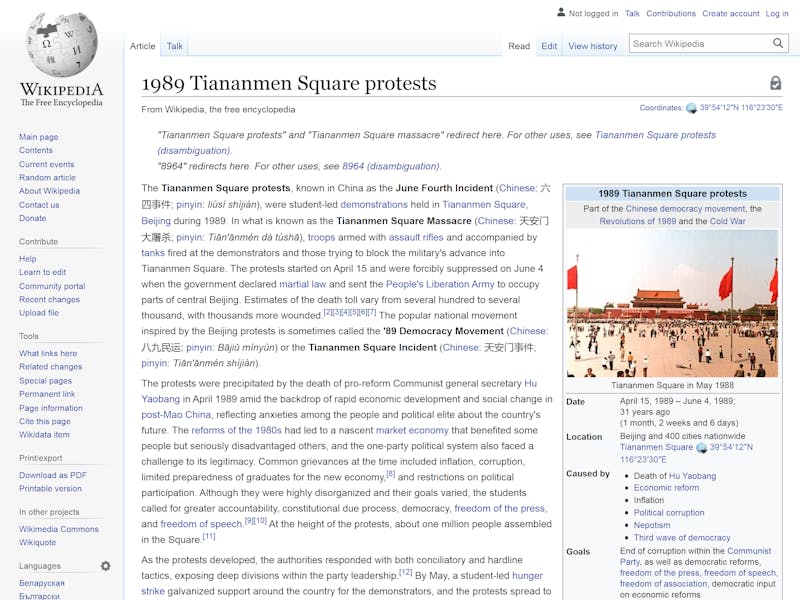Open the Tiananmen Square infobox photo
The image size is (800, 600).
pyautogui.click(x=672, y=304)
